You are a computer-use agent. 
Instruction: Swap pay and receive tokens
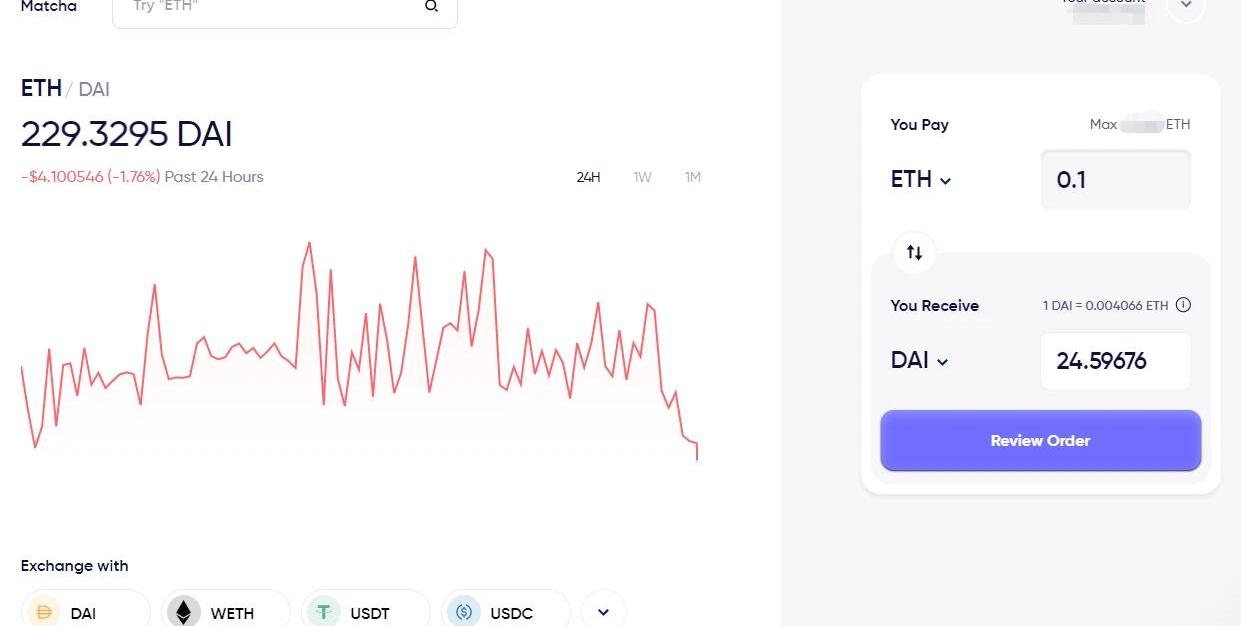(x=914, y=252)
